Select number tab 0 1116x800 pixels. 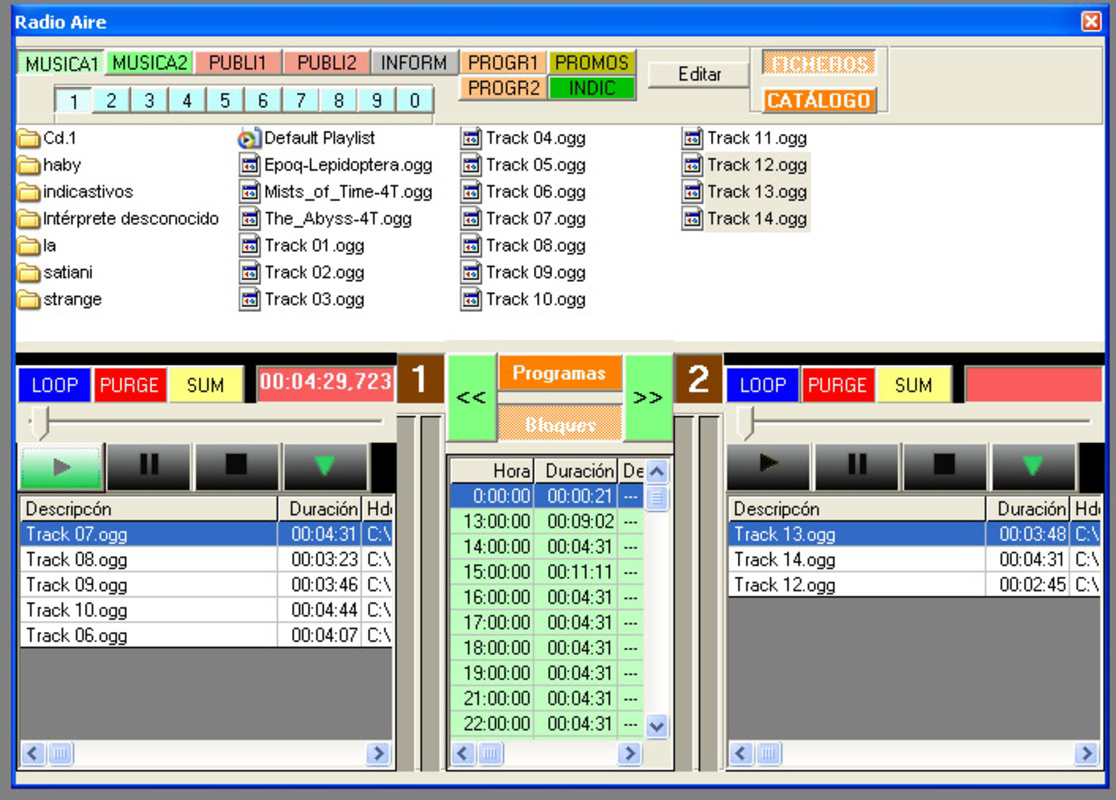pyautogui.click(x=415, y=100)
